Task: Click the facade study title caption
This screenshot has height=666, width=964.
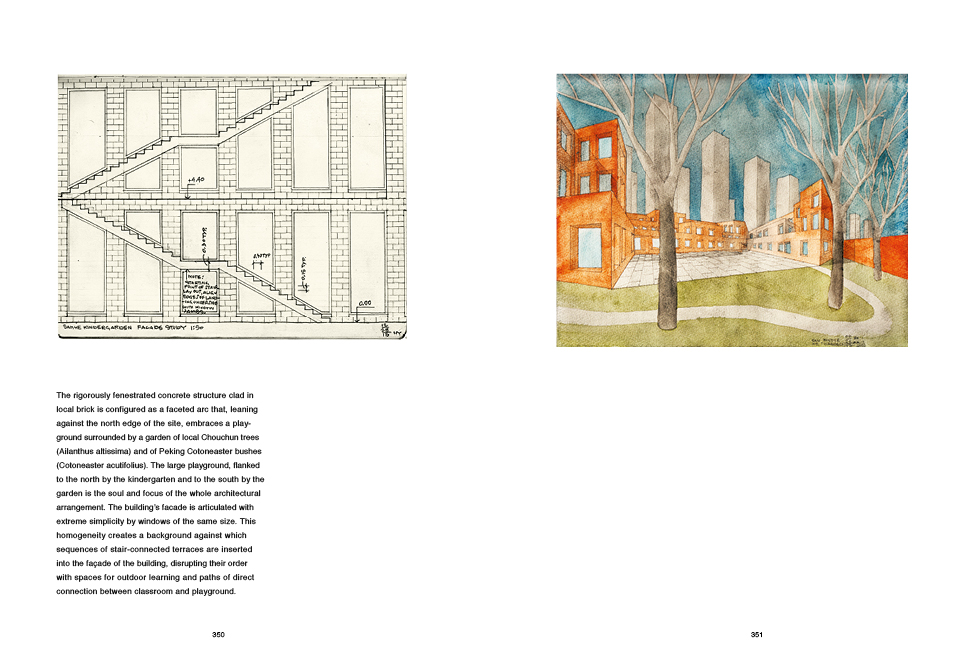Action: (x=126, y=327)
